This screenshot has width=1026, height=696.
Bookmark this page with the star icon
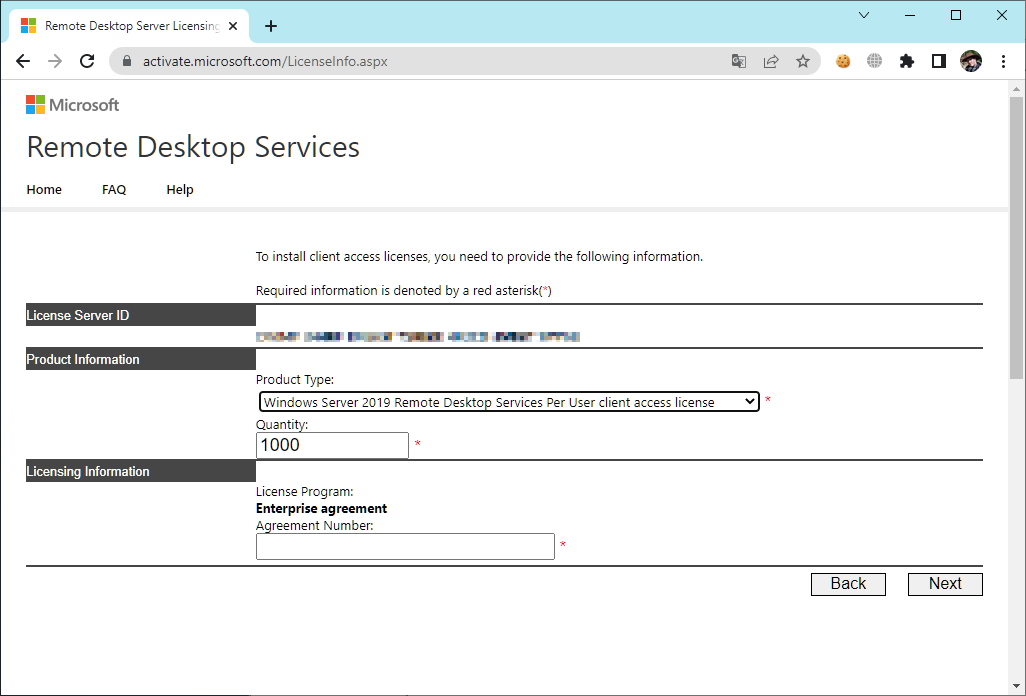pyautogui.click(x=803, y=61)
